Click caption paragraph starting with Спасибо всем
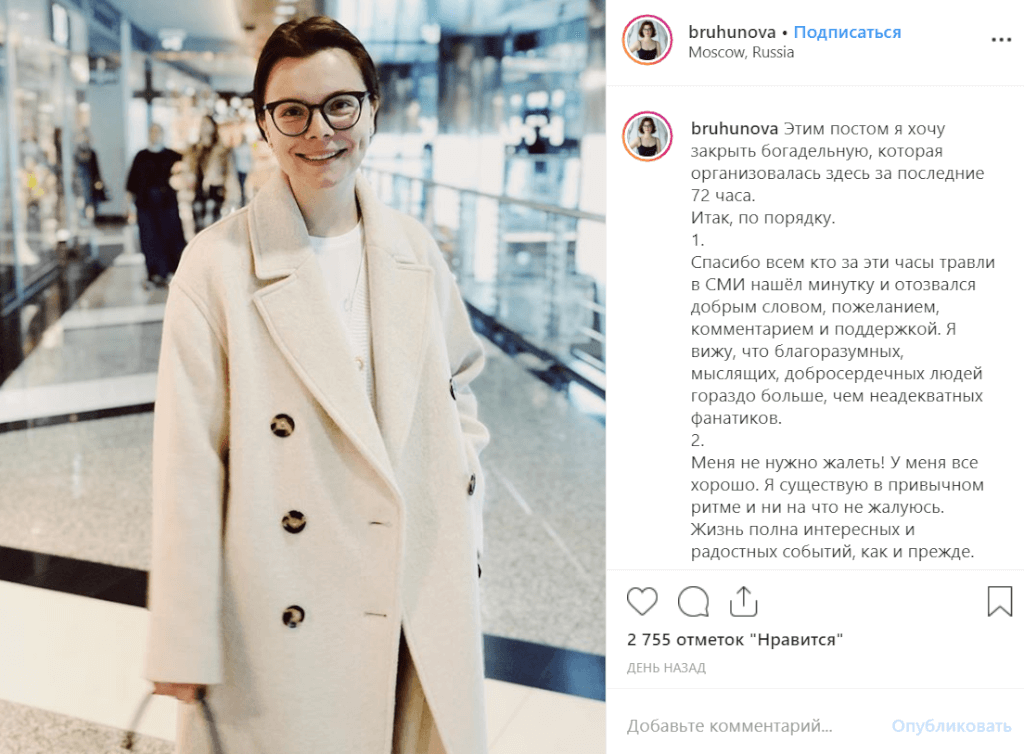This screenshot has width=1024, height=754. (x=842, y=340)
